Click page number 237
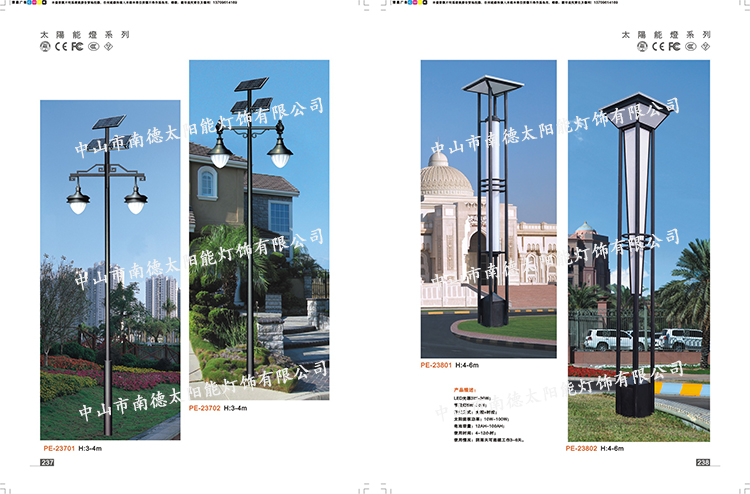The image size is (750, 494). [46, 462]
